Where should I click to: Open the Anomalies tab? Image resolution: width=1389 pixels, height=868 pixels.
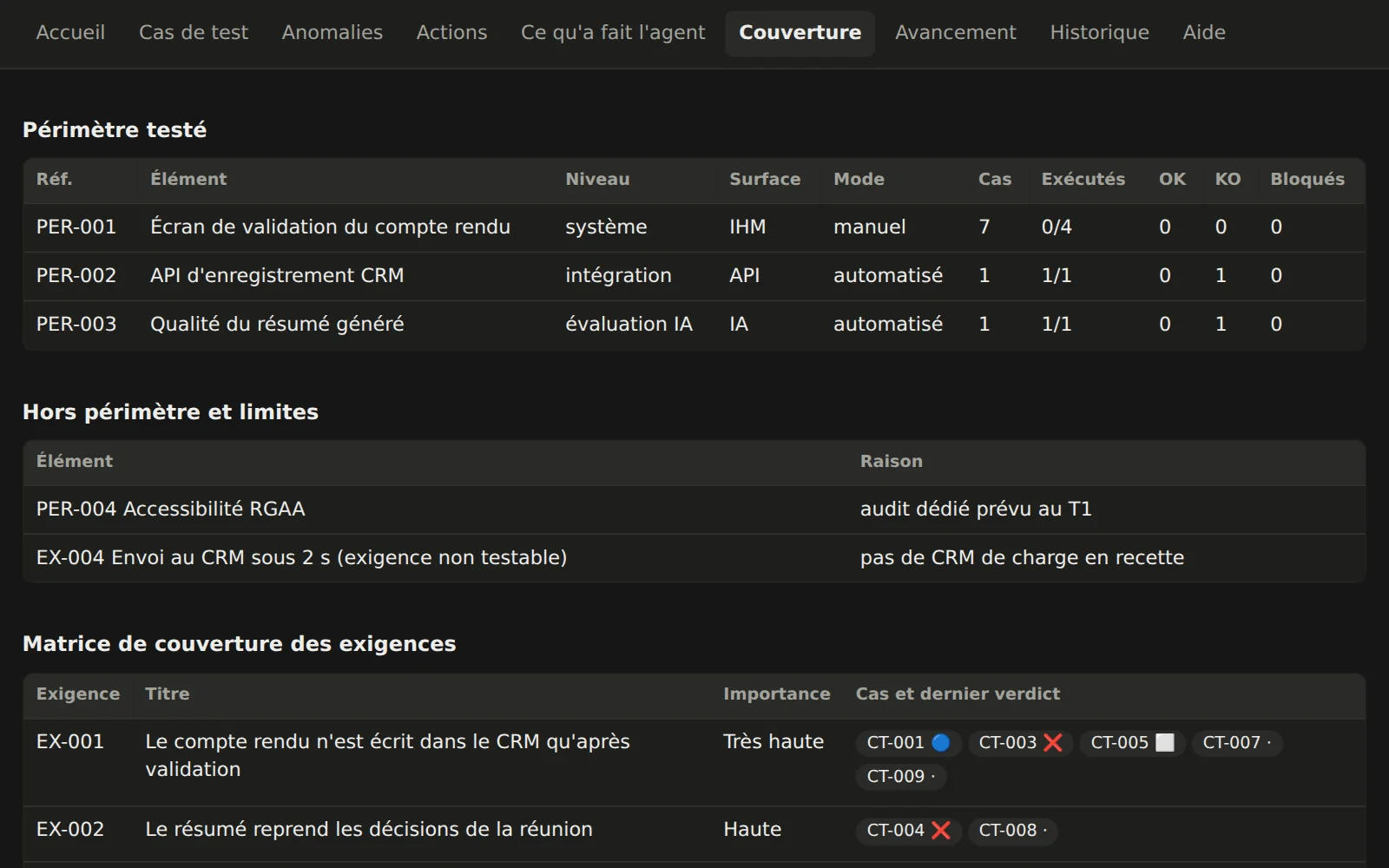(332, 33)
